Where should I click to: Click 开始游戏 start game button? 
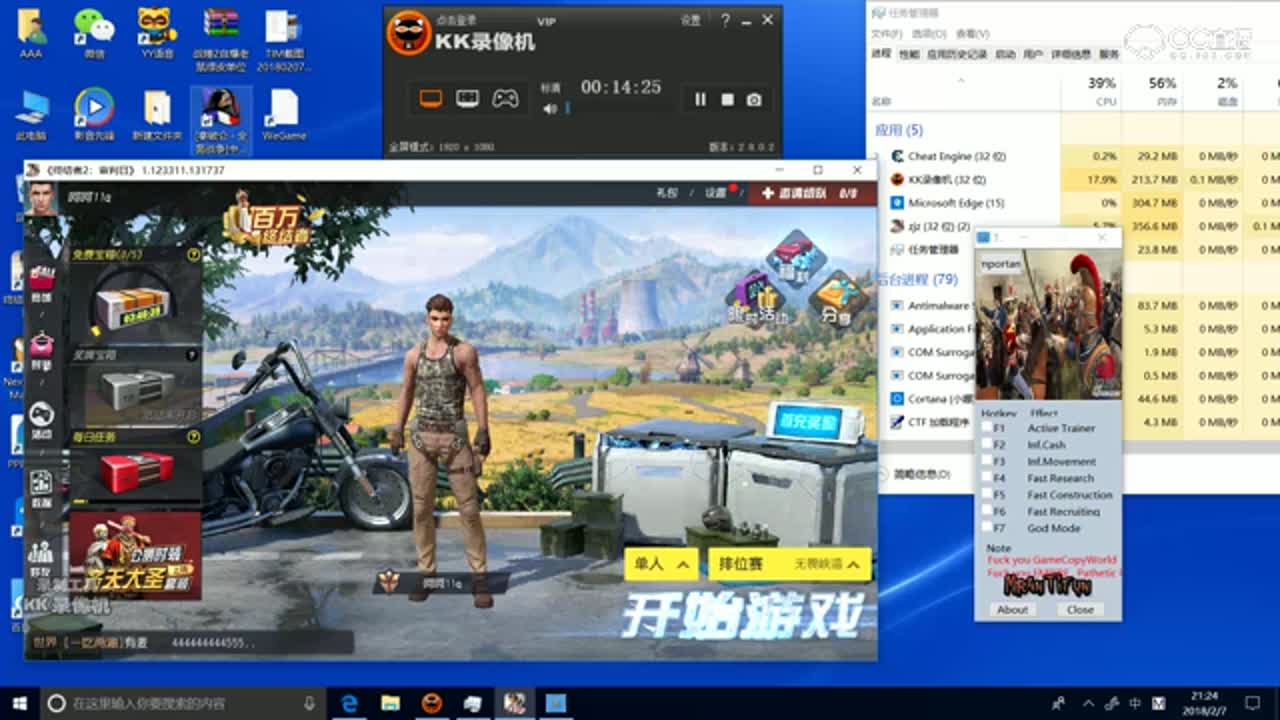pos(741,617)
